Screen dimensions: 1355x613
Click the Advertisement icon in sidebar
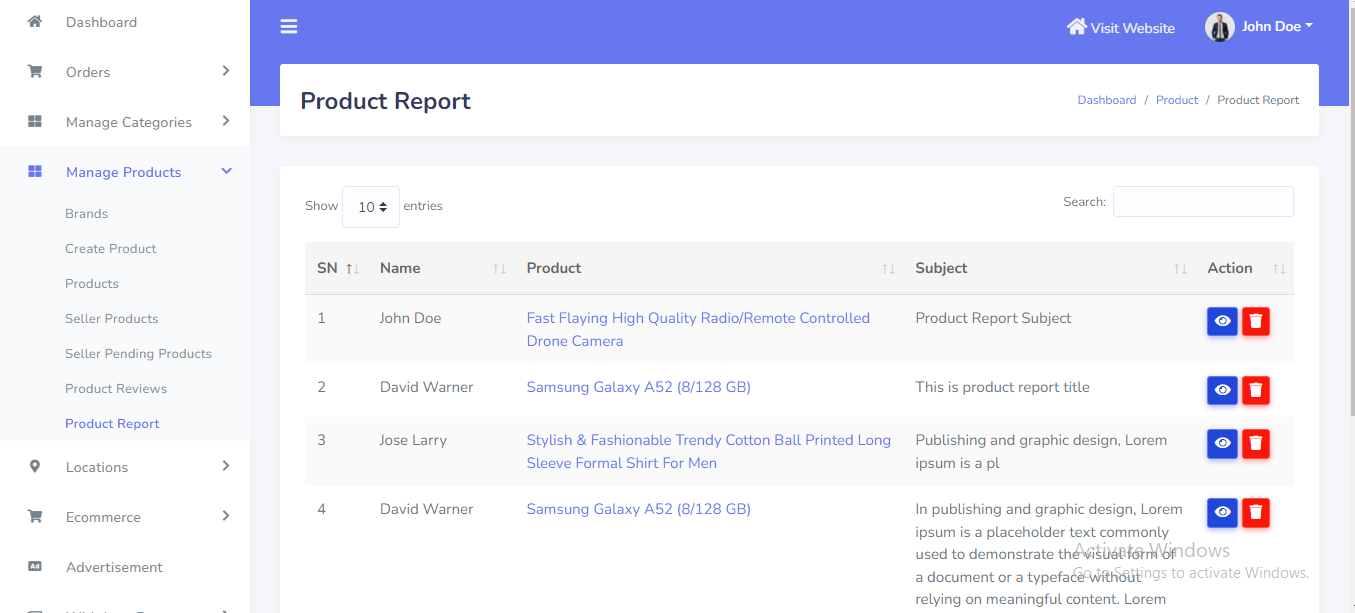[35, 566]
